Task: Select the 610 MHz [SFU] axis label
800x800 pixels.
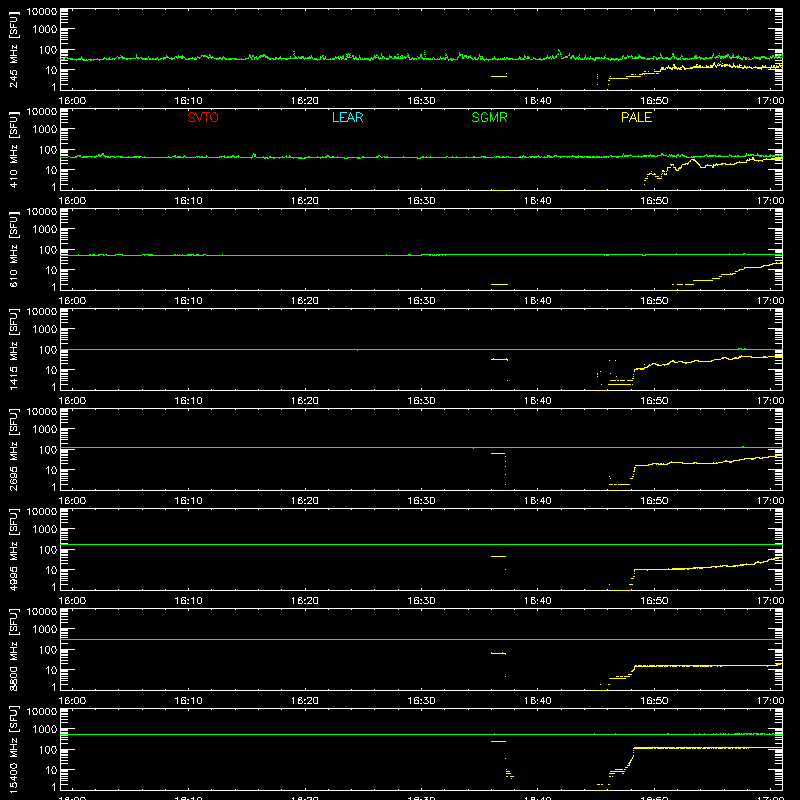Action: [14, 250]
